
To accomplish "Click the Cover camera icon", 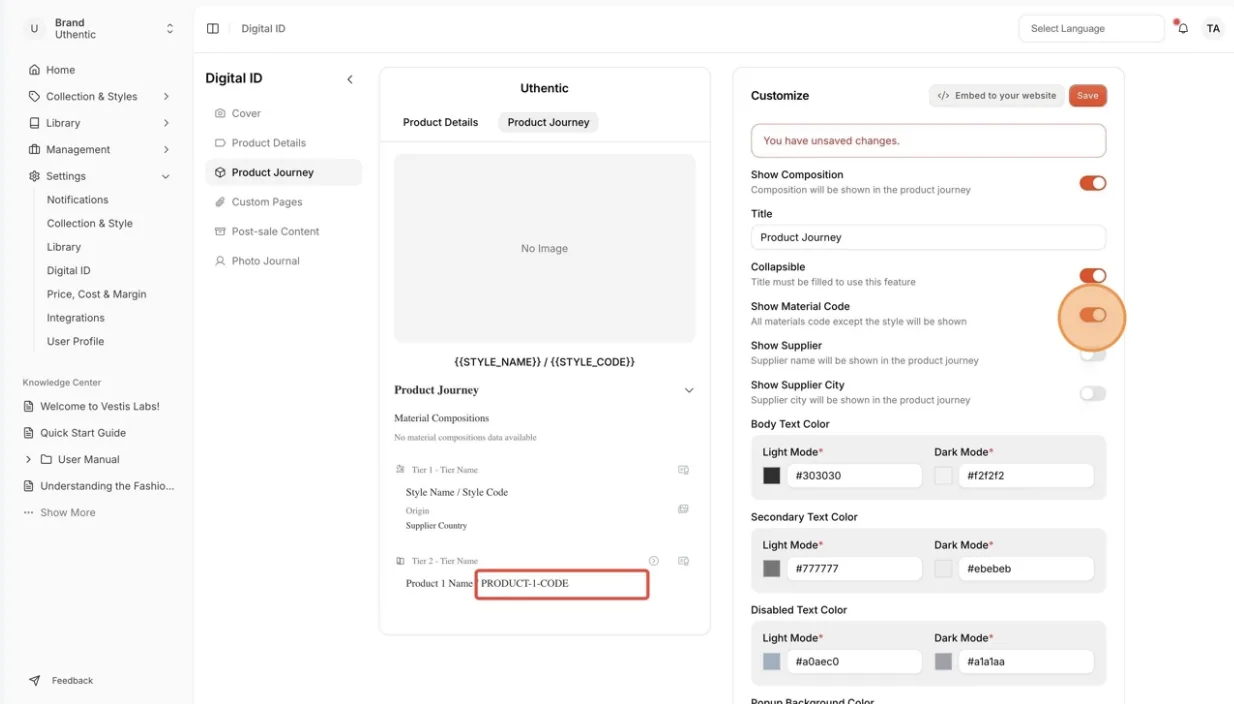I will point(220,114).
